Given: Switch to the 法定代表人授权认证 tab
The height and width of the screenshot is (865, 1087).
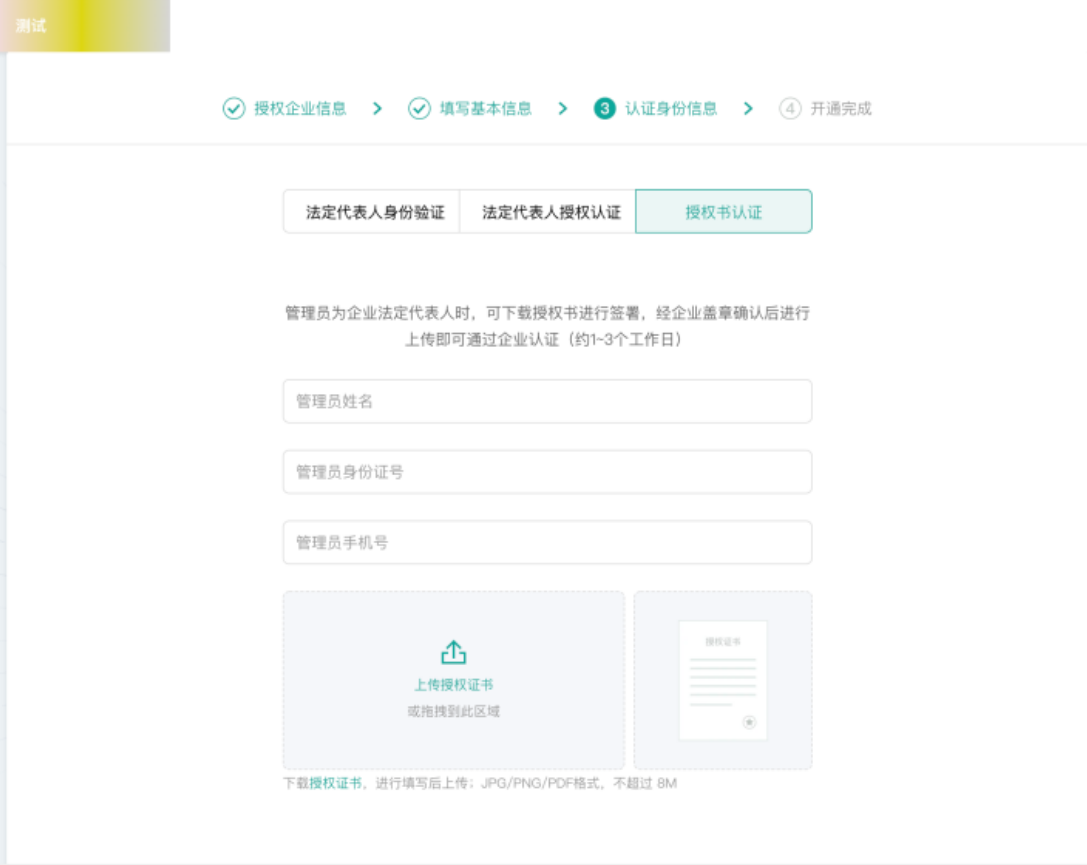Looking at the screenshot, I should click(548, 211).
